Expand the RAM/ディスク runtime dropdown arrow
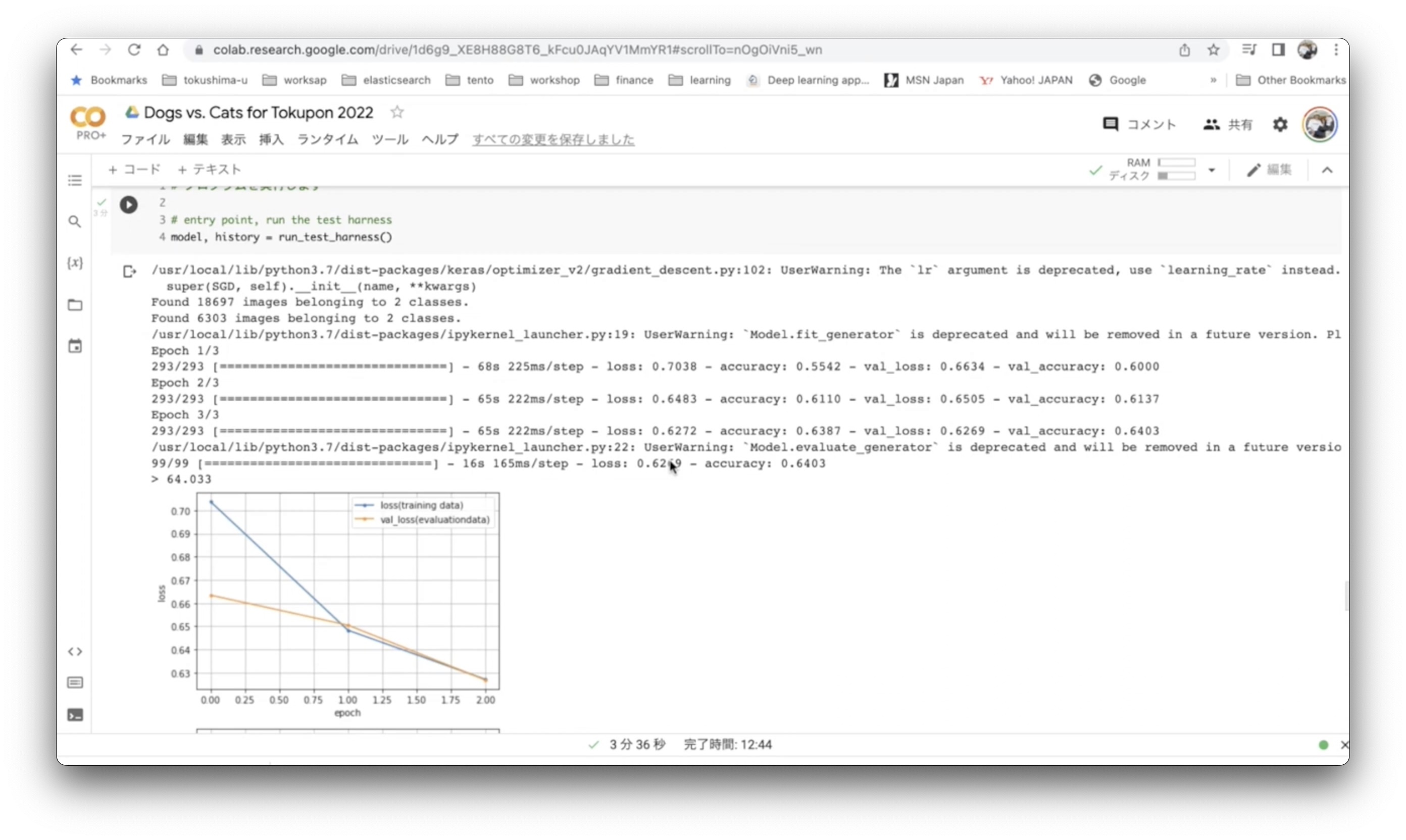Viewport: 1406px width, 840px height. tap(1211, 170)
